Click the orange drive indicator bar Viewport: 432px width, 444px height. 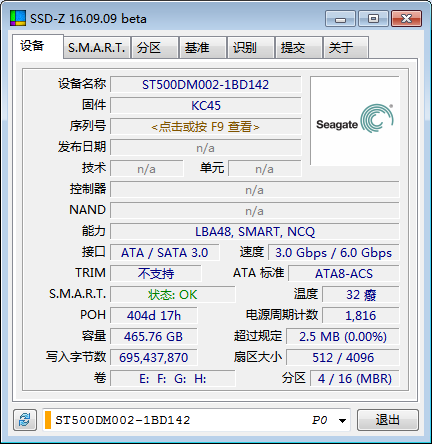(48, 420)
